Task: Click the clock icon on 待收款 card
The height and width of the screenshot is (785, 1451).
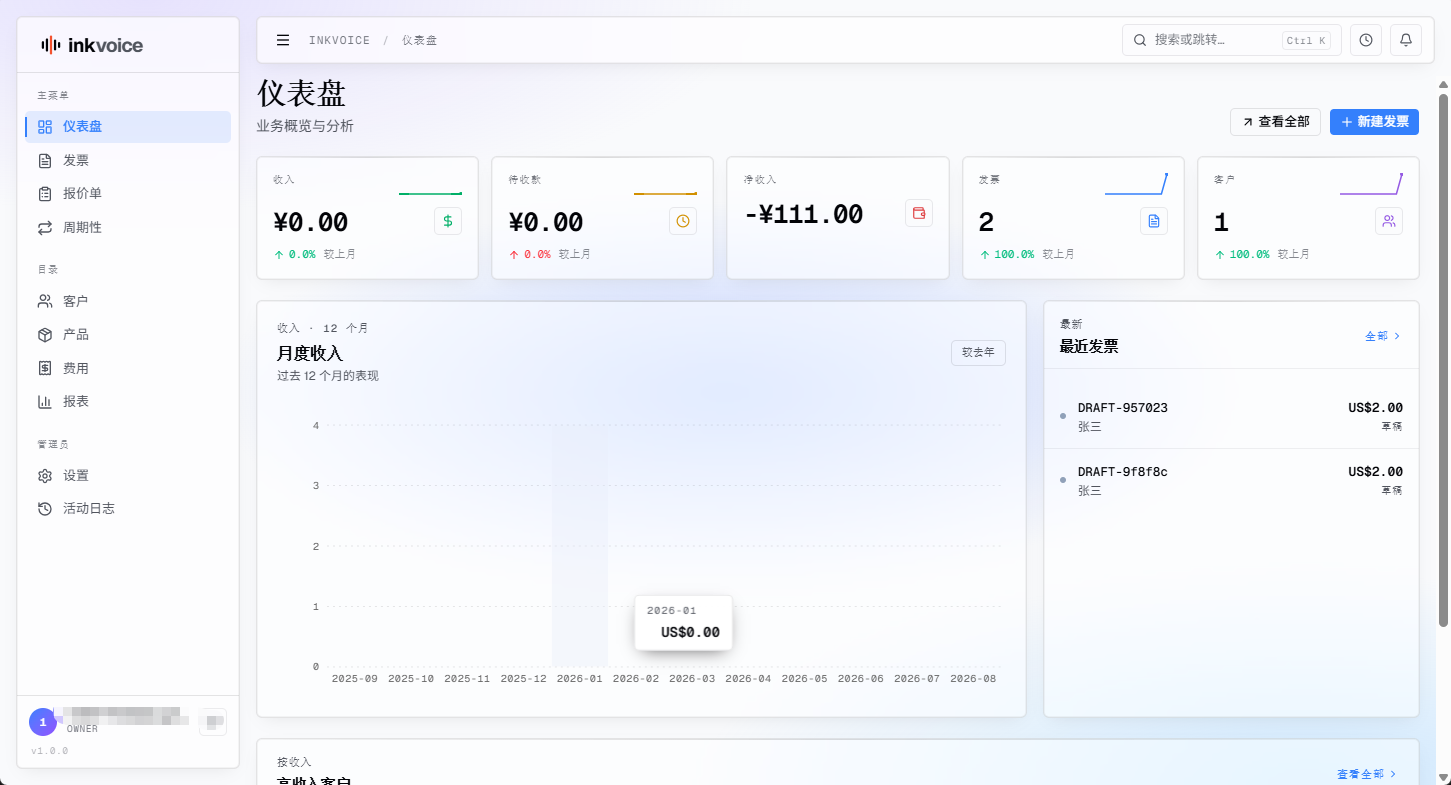Action: (x=683, y=221)
